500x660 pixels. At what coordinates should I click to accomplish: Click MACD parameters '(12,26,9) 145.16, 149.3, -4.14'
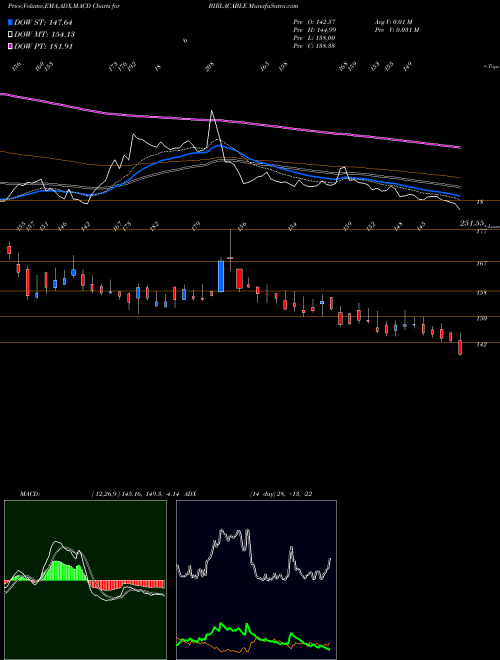136,494
